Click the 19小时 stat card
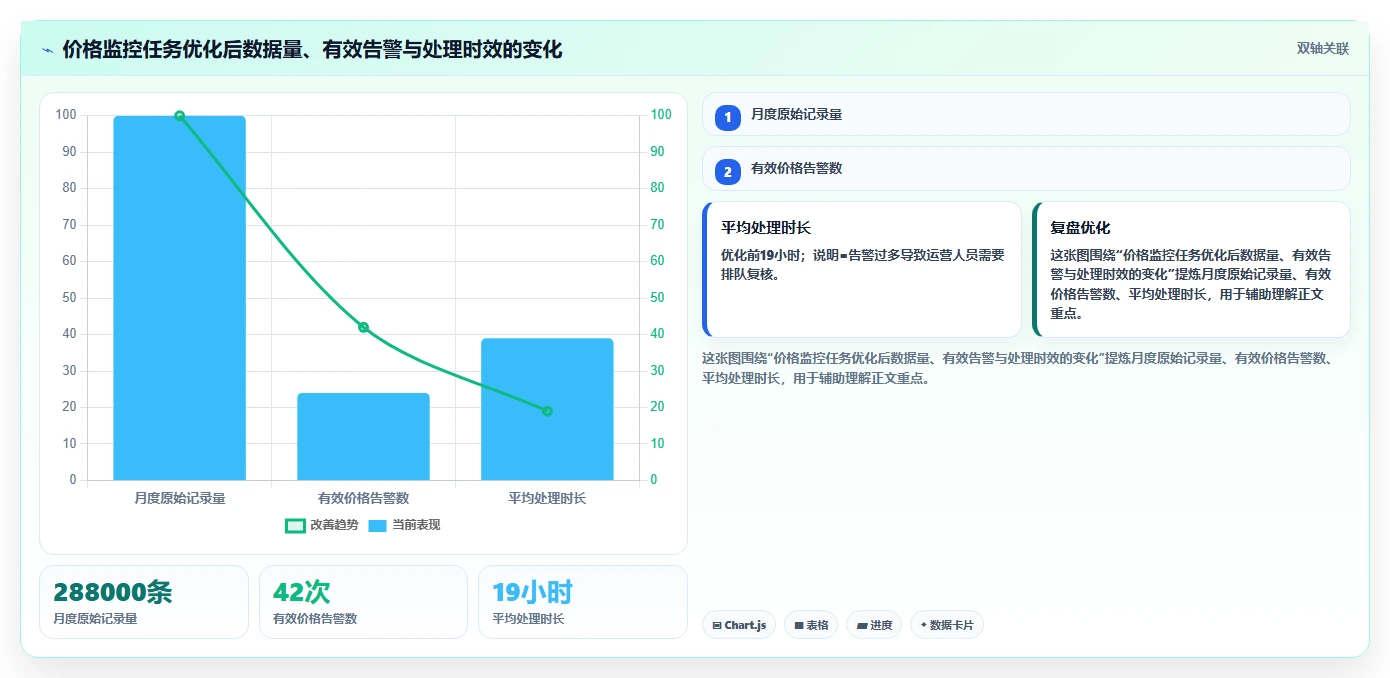Image resolution: width=1390 pixels, height=678 pixels. pos(583,602)
